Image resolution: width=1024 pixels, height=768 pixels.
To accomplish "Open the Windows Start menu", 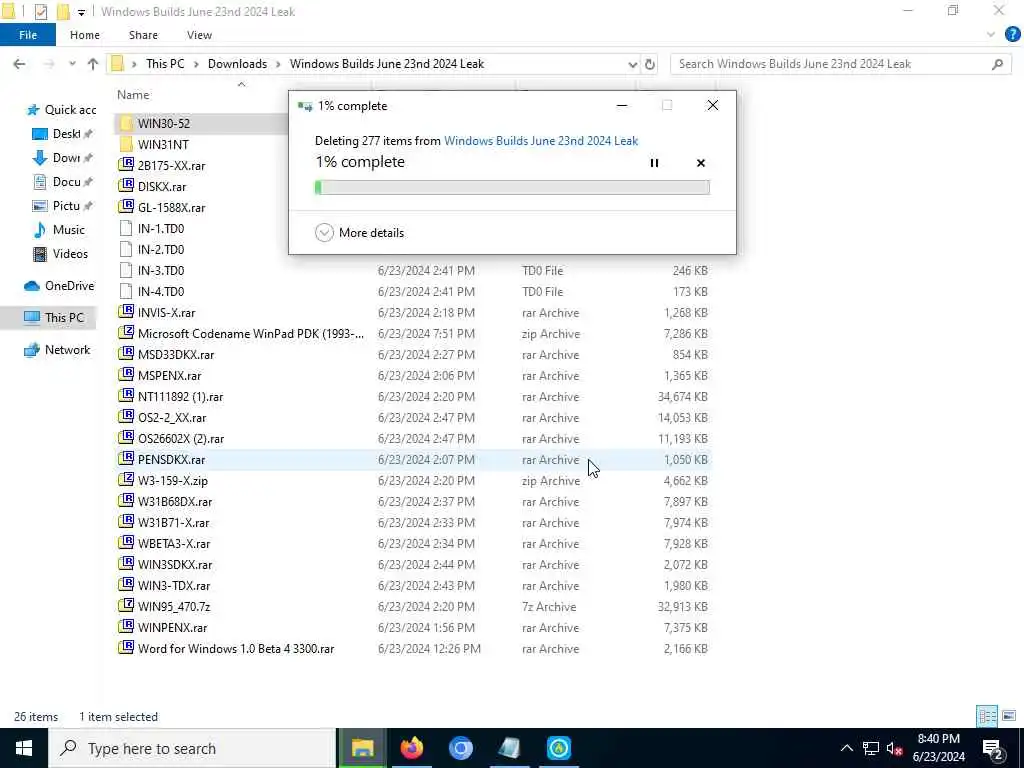I will pos(24,748).
